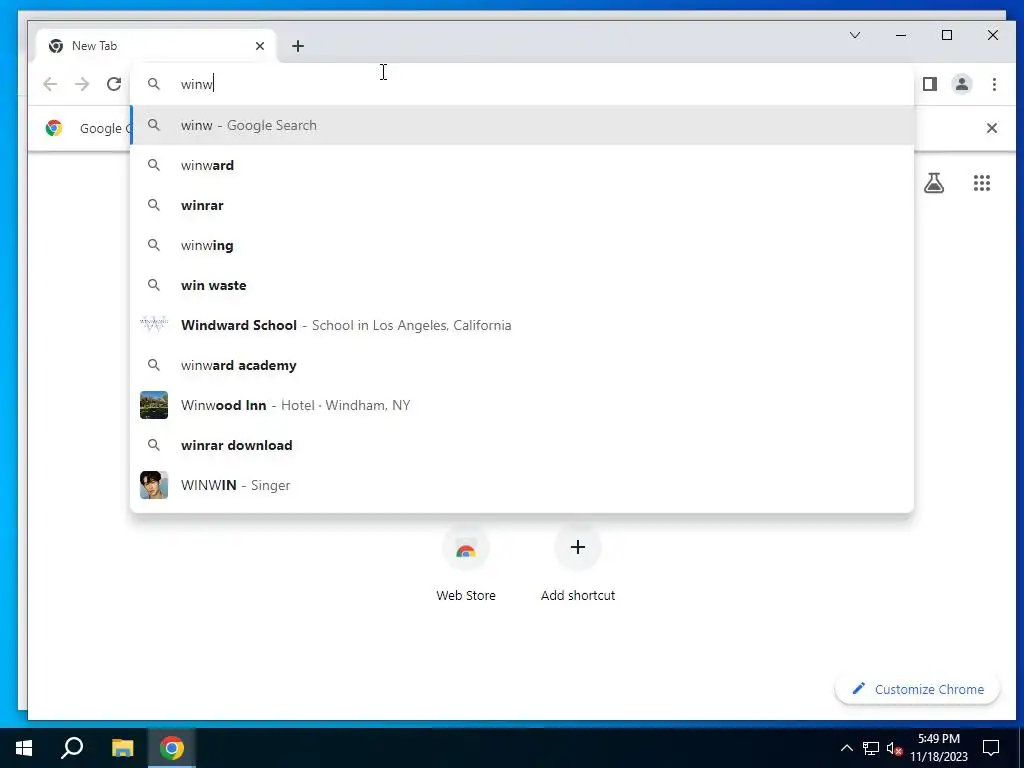Click the WINWIN singer thumbnail

[x=154, y=485]
